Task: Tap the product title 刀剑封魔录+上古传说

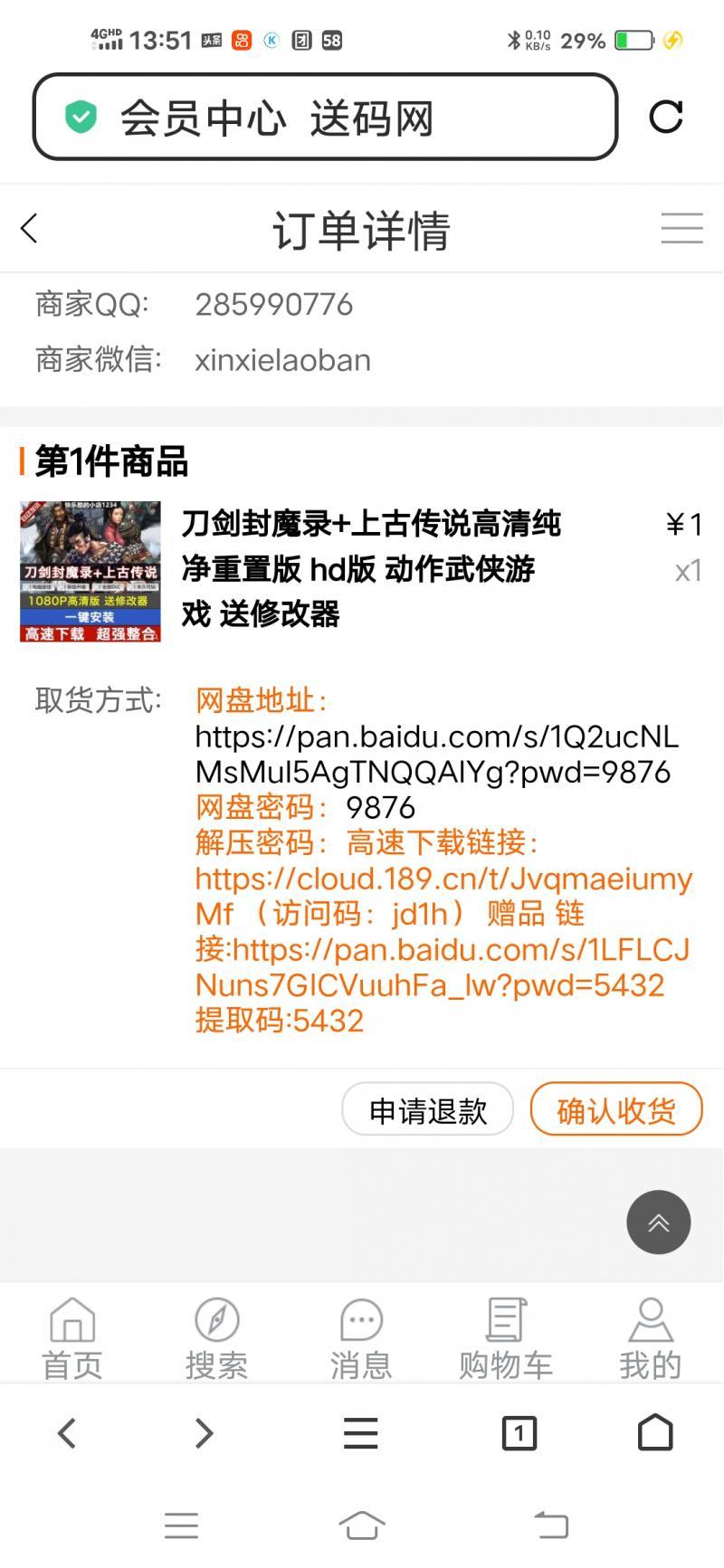Action: (371, 568)
